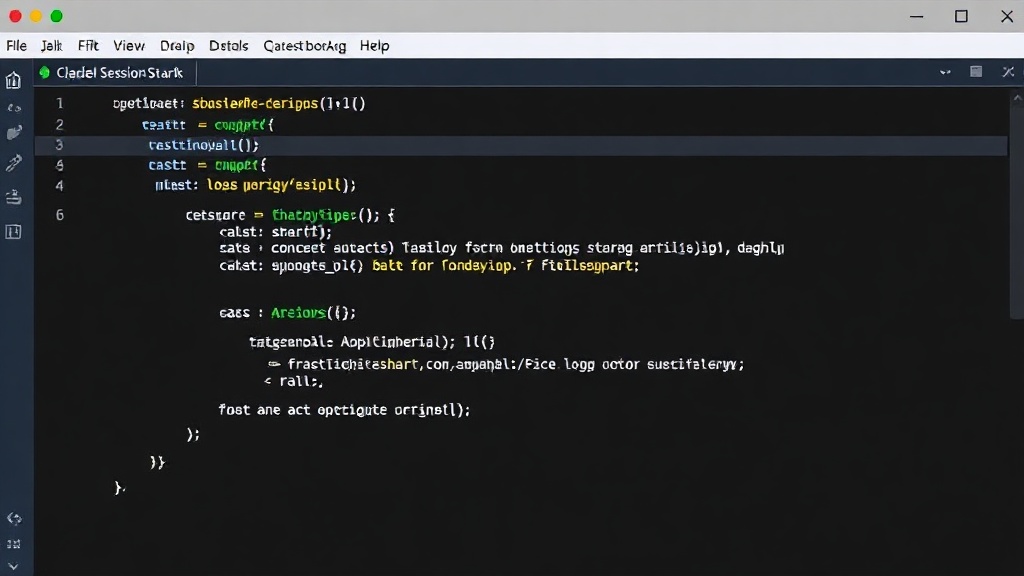1024x576 pixels.
Task: Click the tag icon in the sidebar
Action: (14, 133)
